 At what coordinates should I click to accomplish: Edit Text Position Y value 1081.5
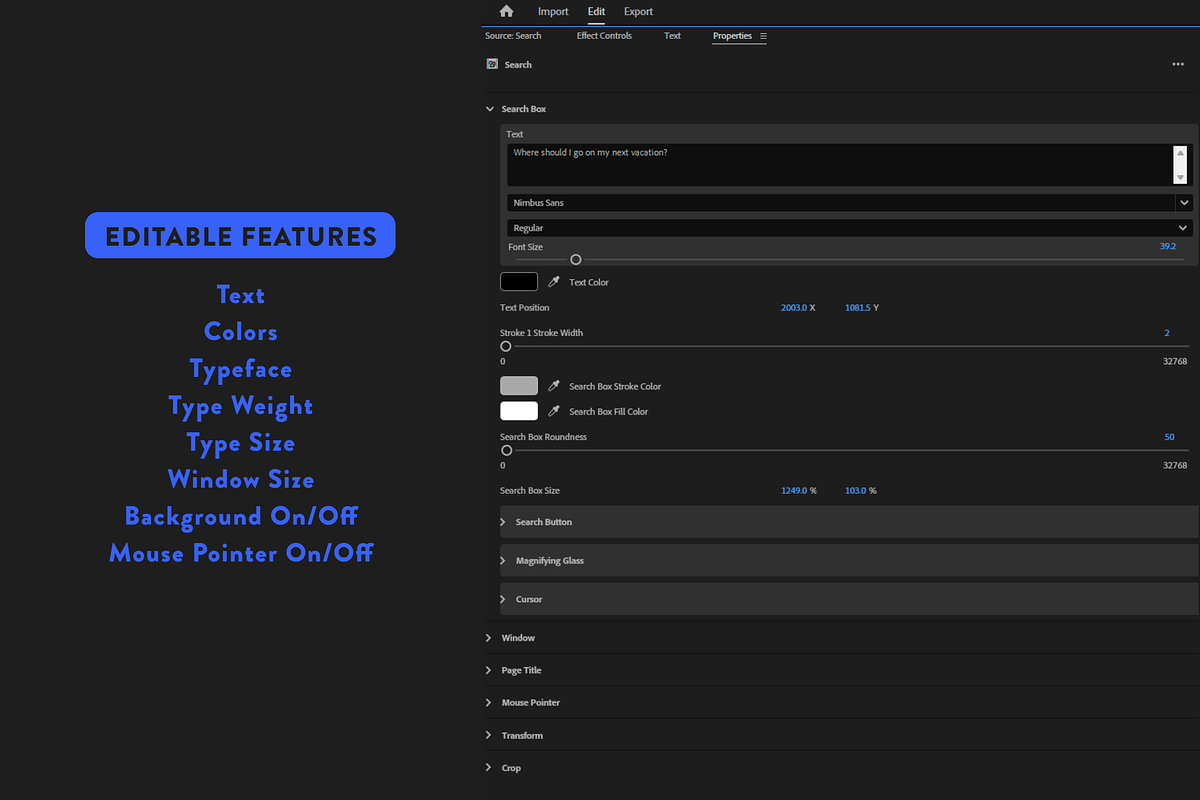858,308
